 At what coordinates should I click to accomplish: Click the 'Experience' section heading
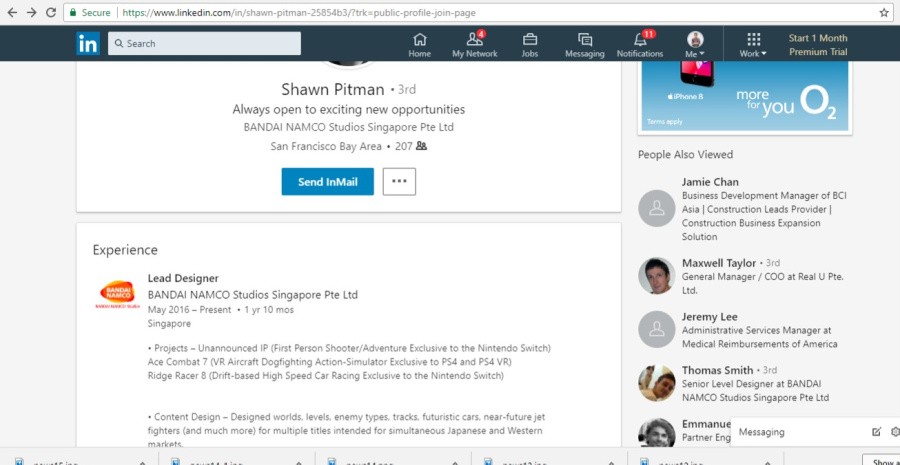click(125, 250)
